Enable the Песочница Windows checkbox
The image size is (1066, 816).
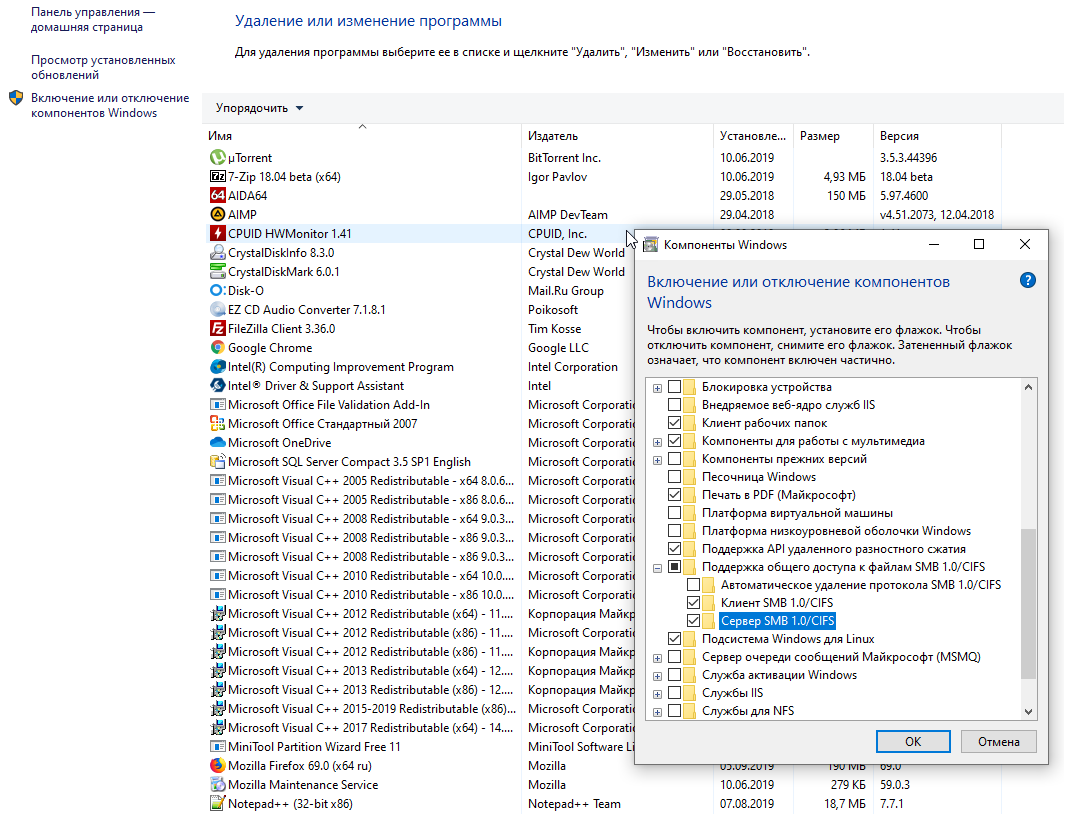click(675, 477)
